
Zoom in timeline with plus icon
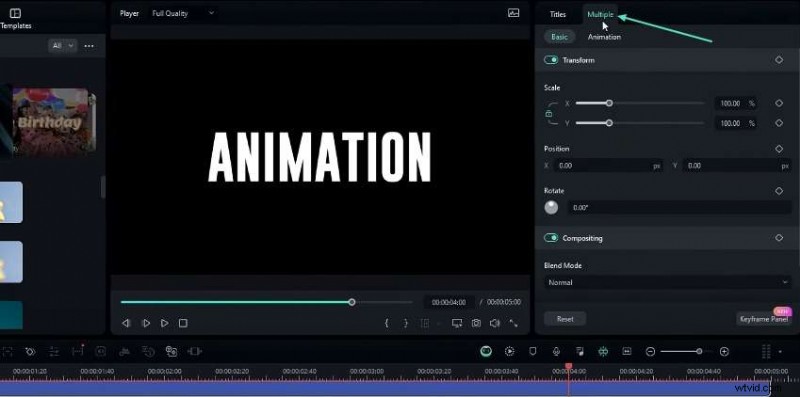(x=724, y=351)
